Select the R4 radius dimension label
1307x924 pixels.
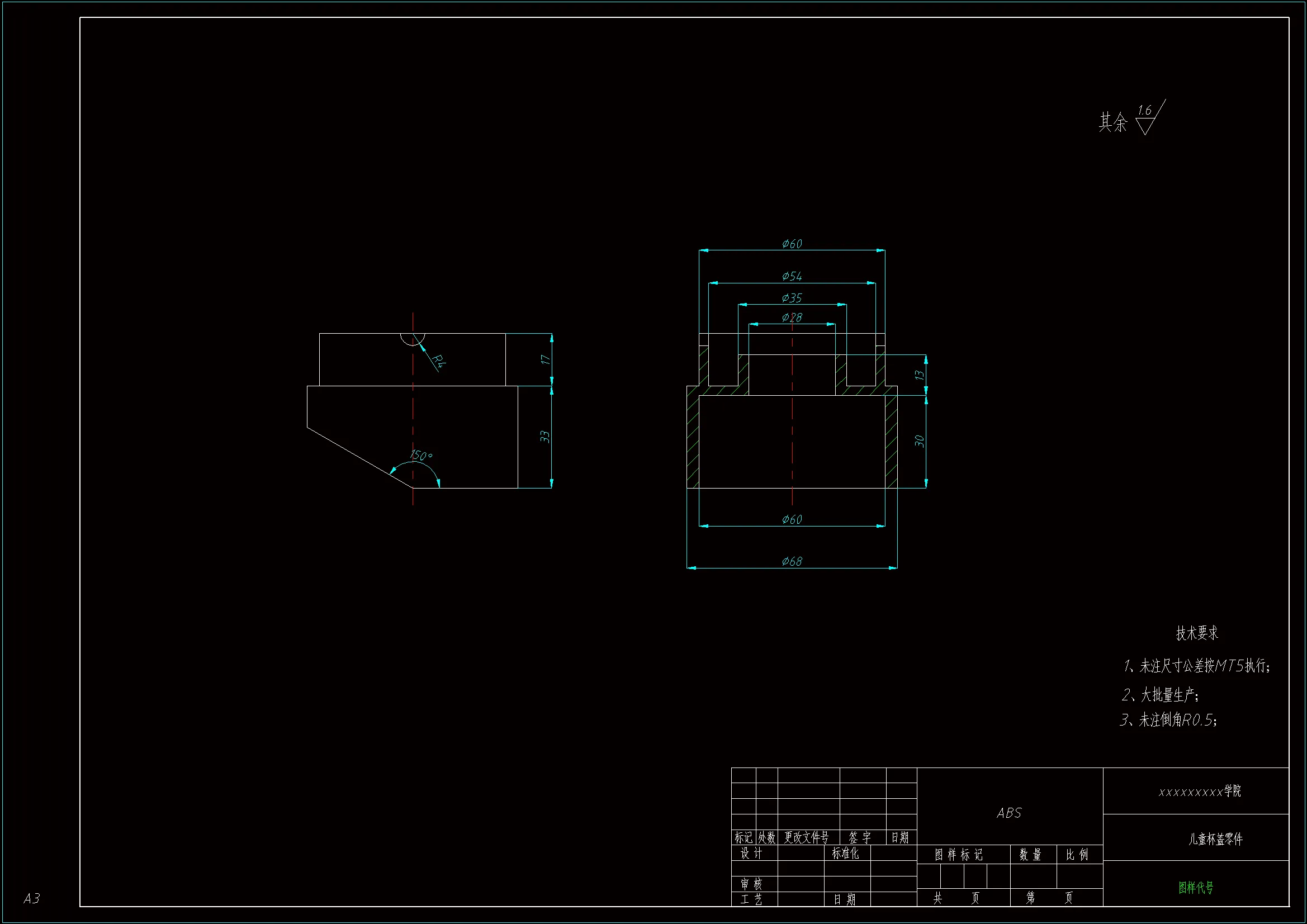(x=438, y=361)
